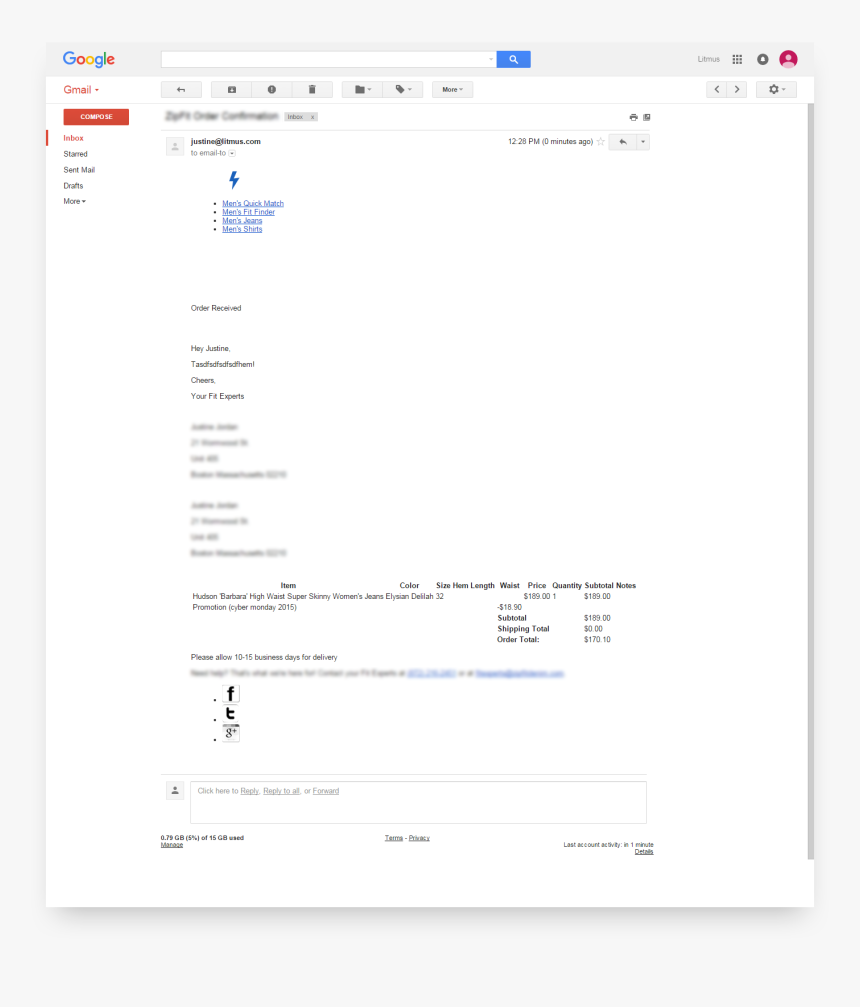
Task: Follow the Men's Shirts link
Action: coord(242,229)
